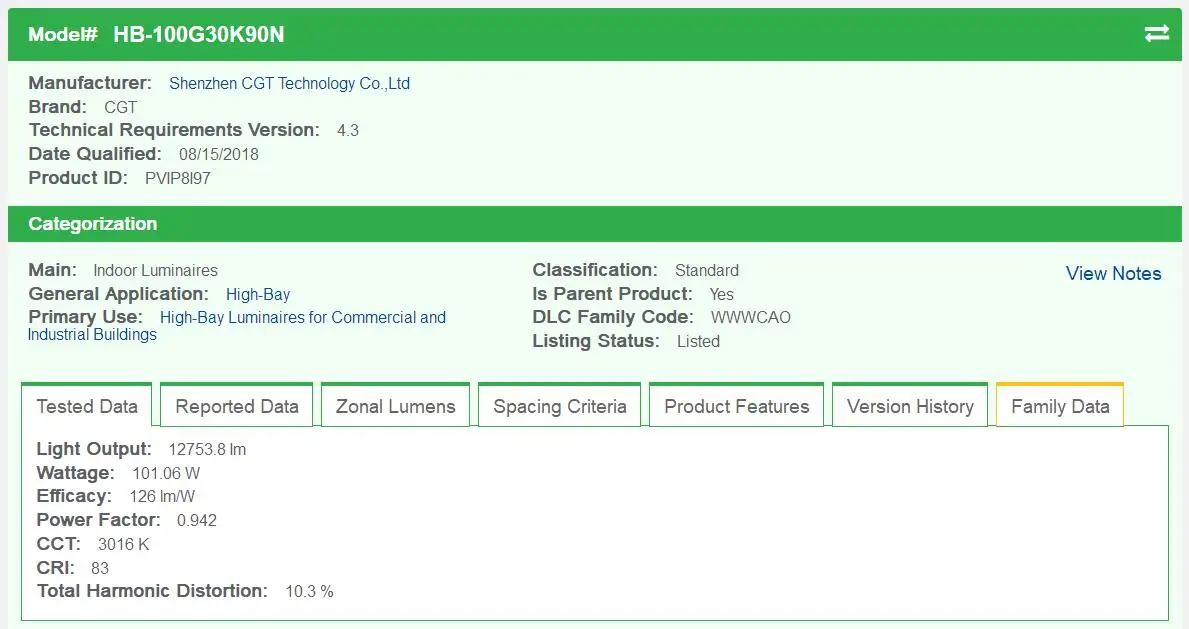Click the compare arrows icon
Image resolution: width=1189 pixels, height=629 pixels.
tap(1156, 33)
